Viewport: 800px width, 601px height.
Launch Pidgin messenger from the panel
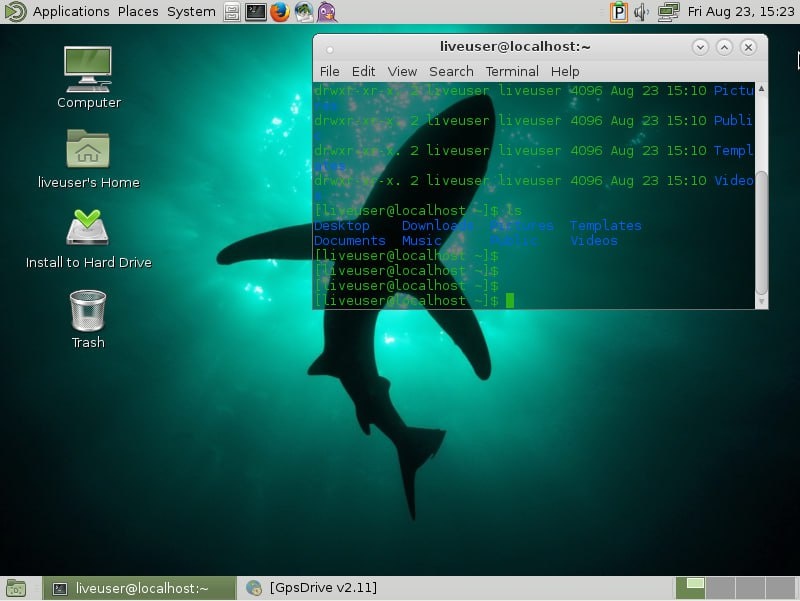click(327, 12)
